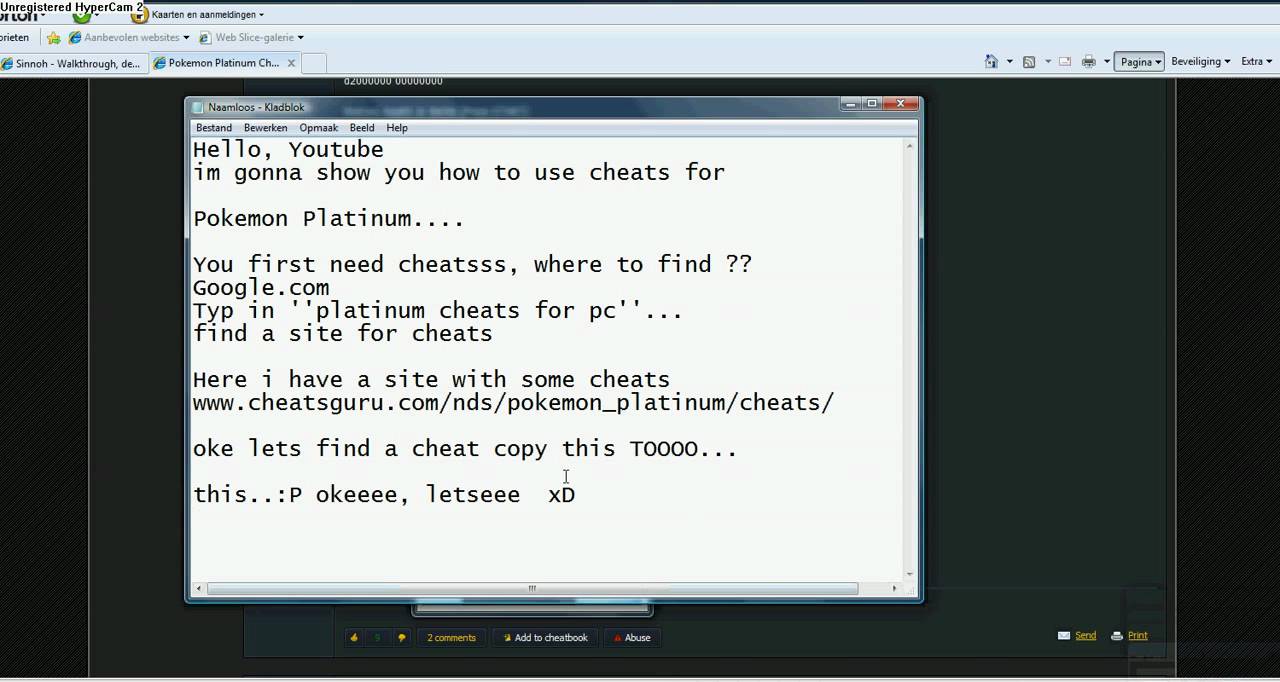
Task: Click Notepad horizontal scroll left arrow
Action: (198, 588)
